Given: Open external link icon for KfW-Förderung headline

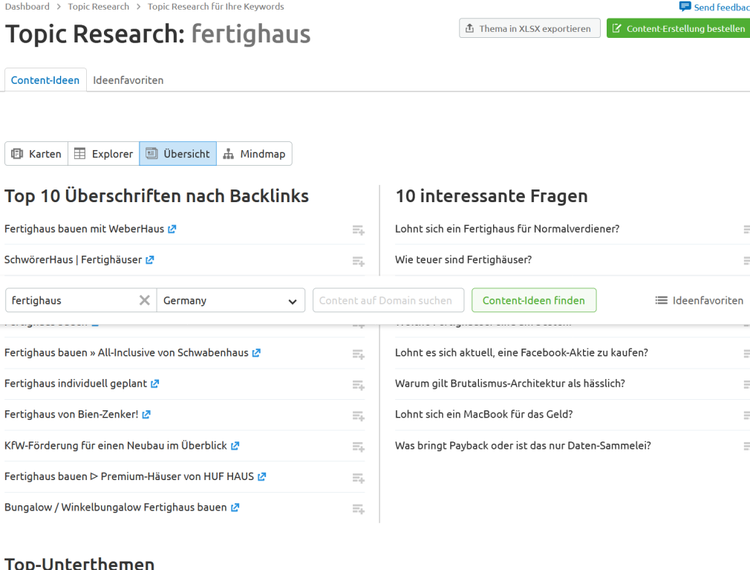Looking at the screenshot, I should (235, 446).
